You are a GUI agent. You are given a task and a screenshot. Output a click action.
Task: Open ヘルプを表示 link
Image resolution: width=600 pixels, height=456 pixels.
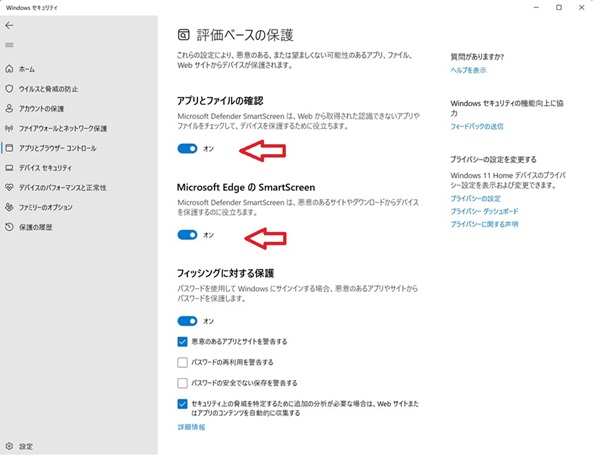(x=468, y=70)
